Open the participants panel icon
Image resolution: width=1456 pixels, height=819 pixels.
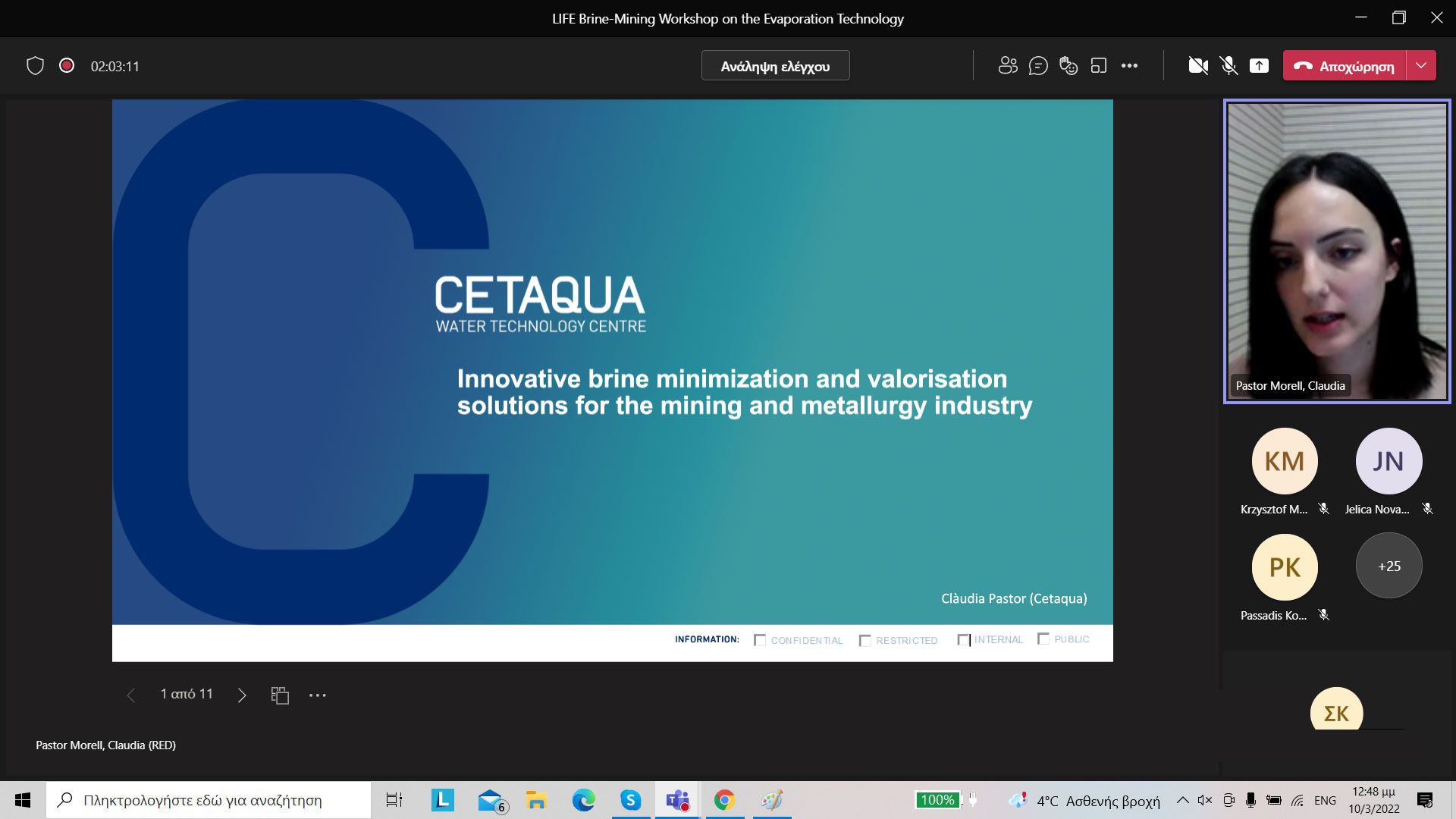(x=1007, y=66)
